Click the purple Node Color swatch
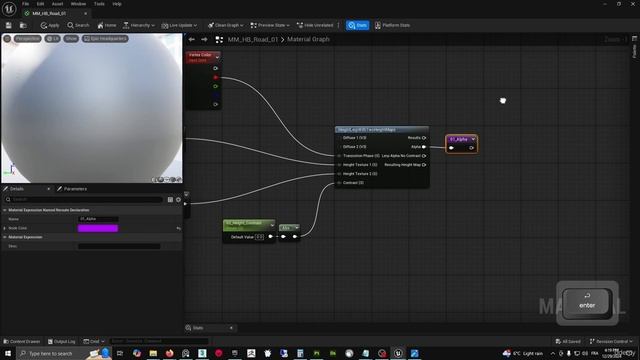This screenshot has width=640, height=360. [x=98, y=228]
